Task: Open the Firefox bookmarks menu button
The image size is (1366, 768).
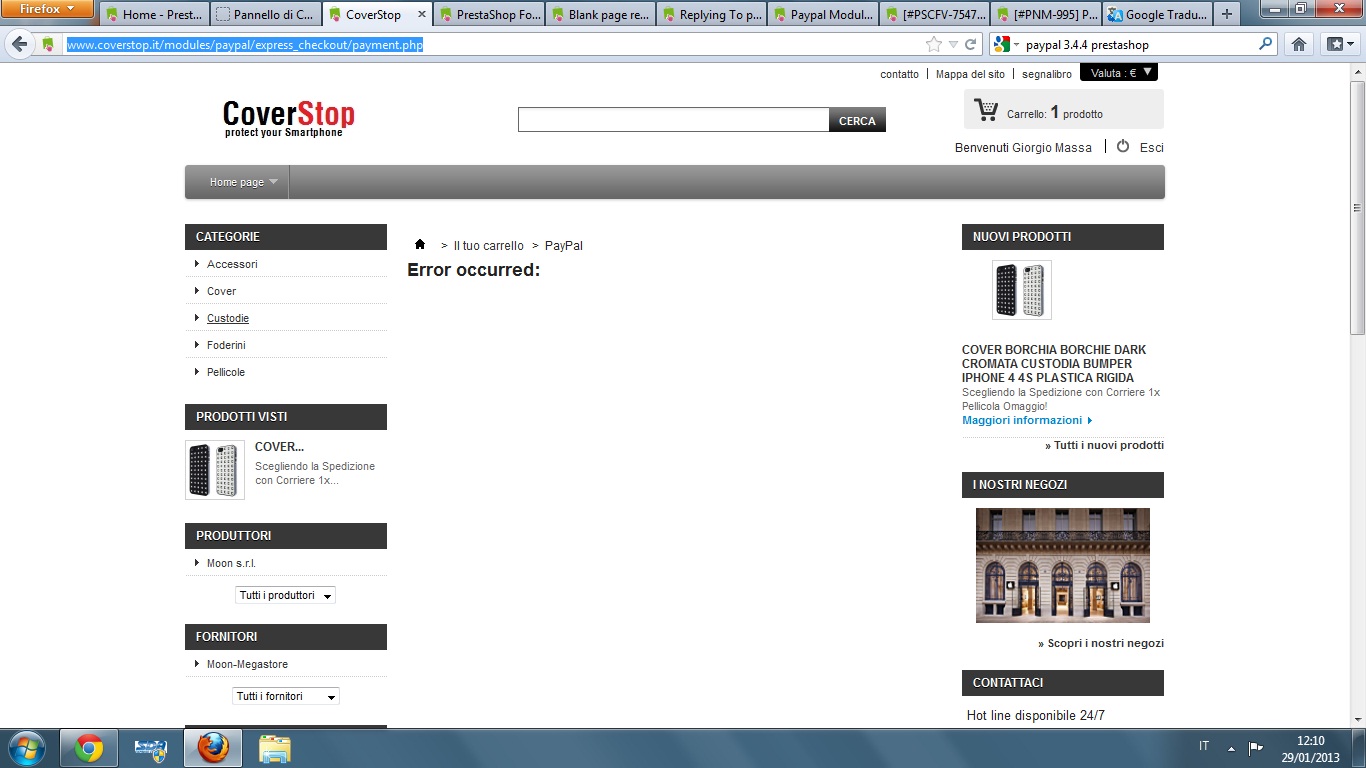Action: [1338, 44]
